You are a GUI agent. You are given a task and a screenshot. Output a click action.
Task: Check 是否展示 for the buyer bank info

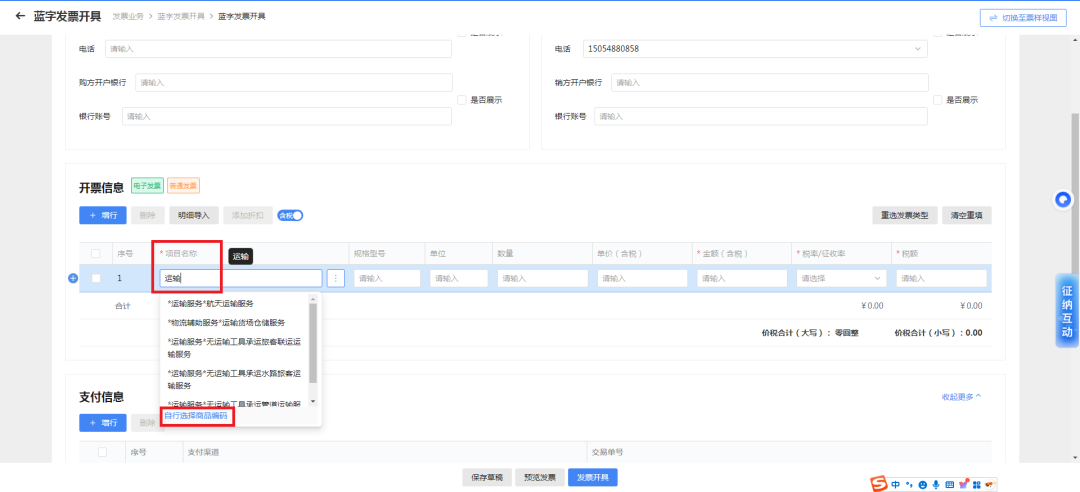point(462,100)
